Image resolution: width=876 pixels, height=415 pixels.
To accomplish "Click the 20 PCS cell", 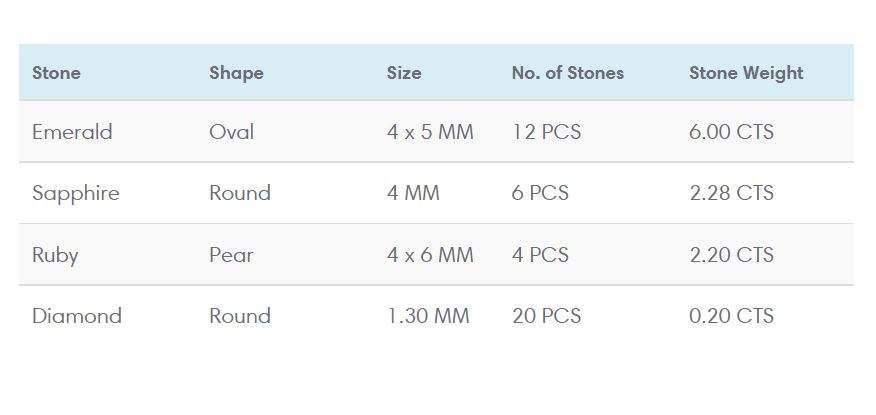I will (546, 316).
